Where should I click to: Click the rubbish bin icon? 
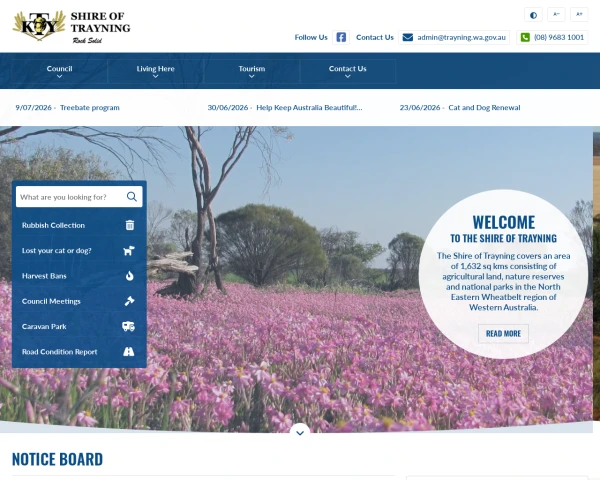pyautogui.click(x=130, y=225)
